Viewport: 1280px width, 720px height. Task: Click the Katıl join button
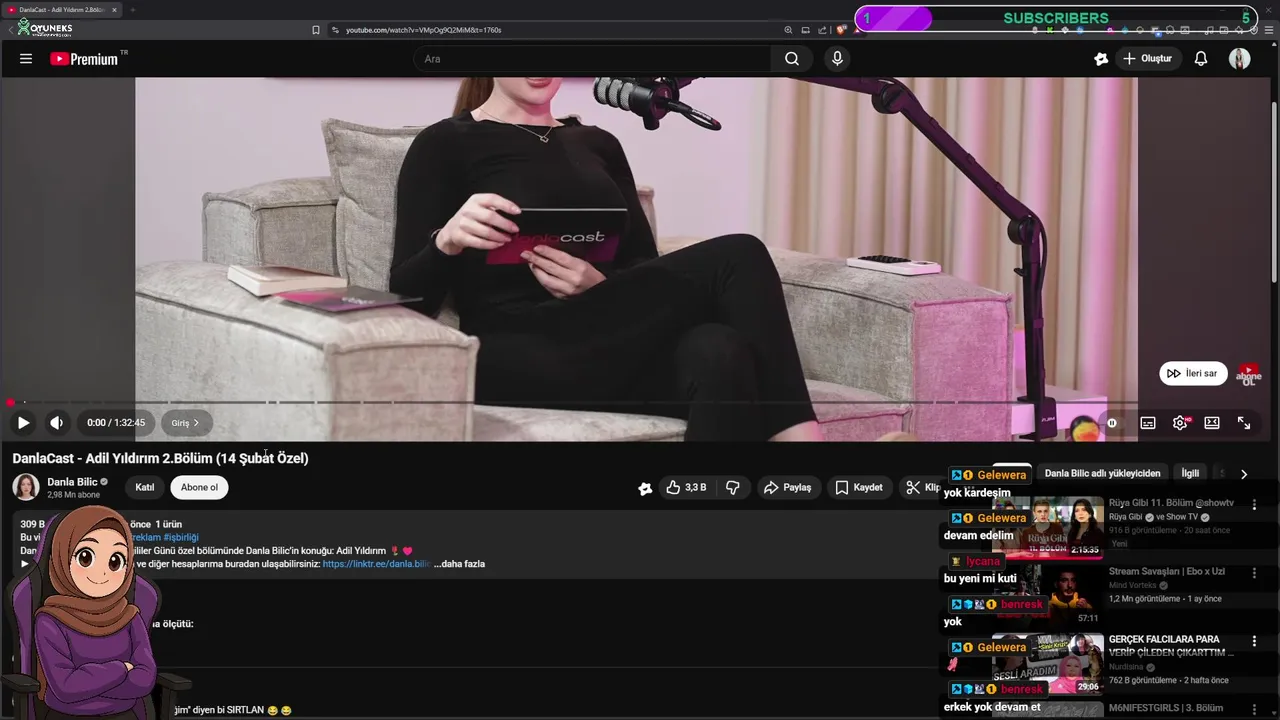(x=145, y=487)
